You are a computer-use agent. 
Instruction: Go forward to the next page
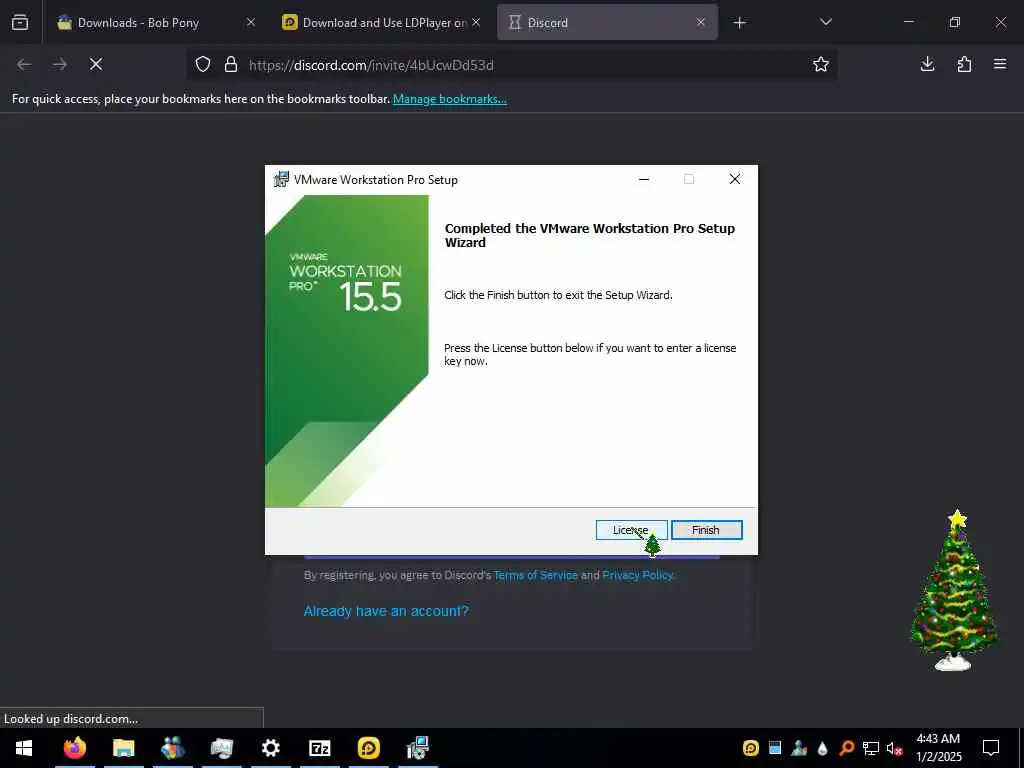[x=60, y=64]
